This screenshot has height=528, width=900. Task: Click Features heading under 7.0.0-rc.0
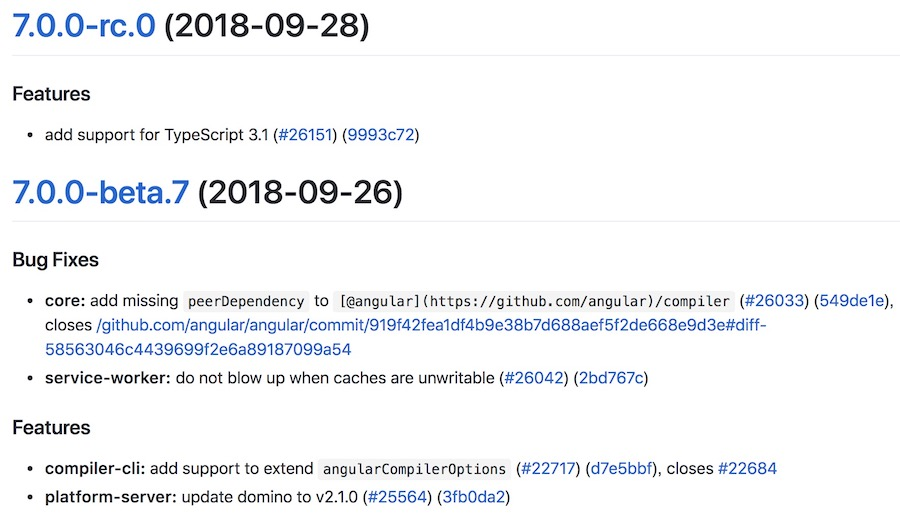(52, 94)
